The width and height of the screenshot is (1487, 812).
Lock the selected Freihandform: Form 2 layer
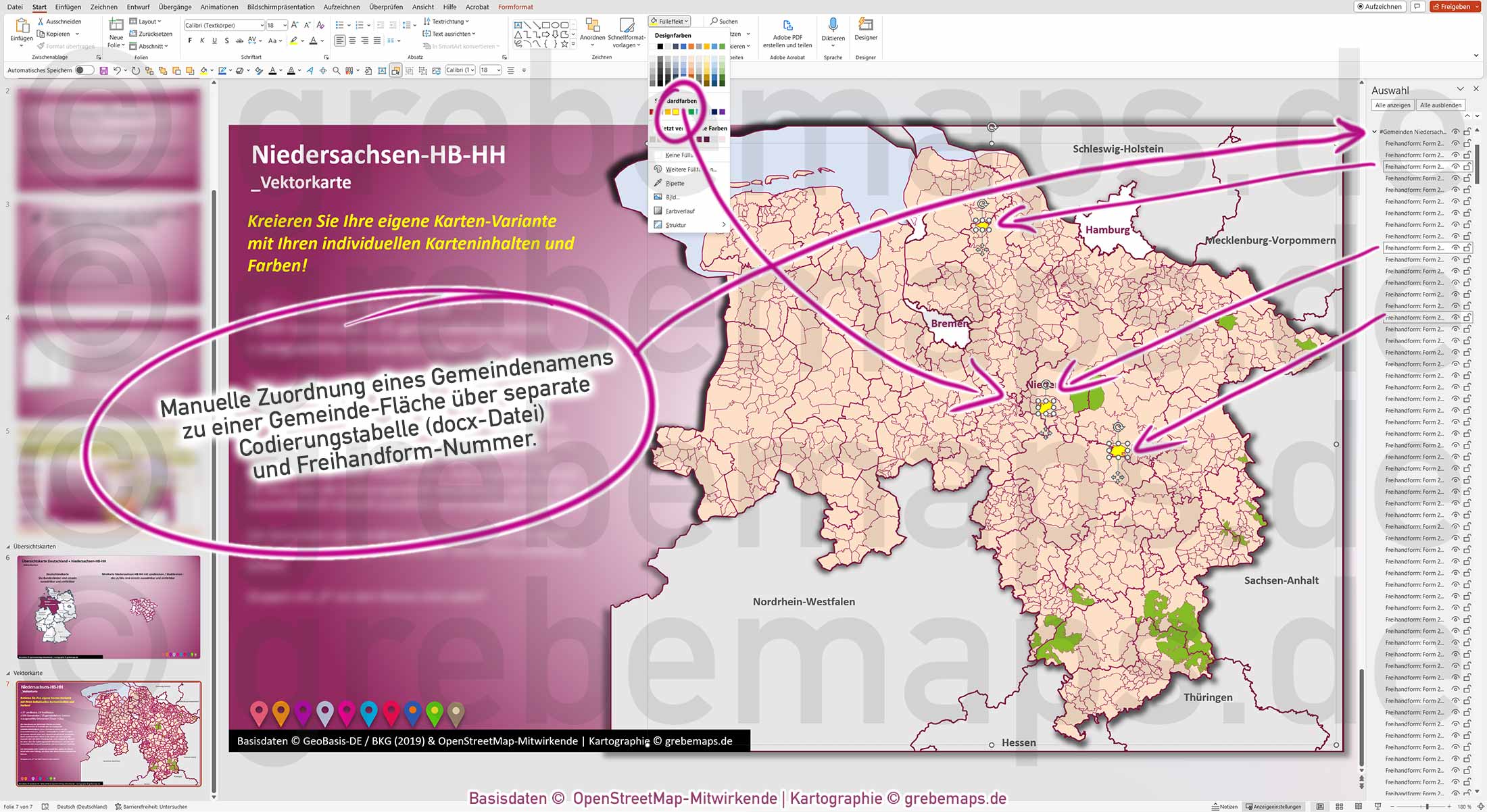[1467, 167]
